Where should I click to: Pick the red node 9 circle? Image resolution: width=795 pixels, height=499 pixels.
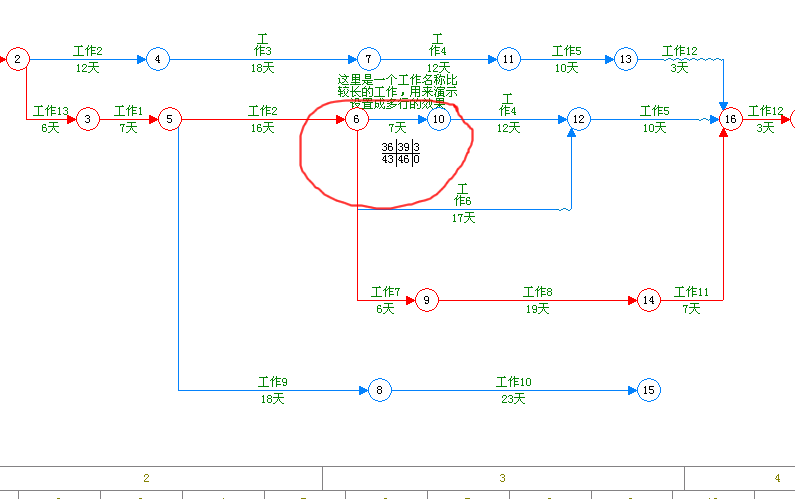[427, 300]
